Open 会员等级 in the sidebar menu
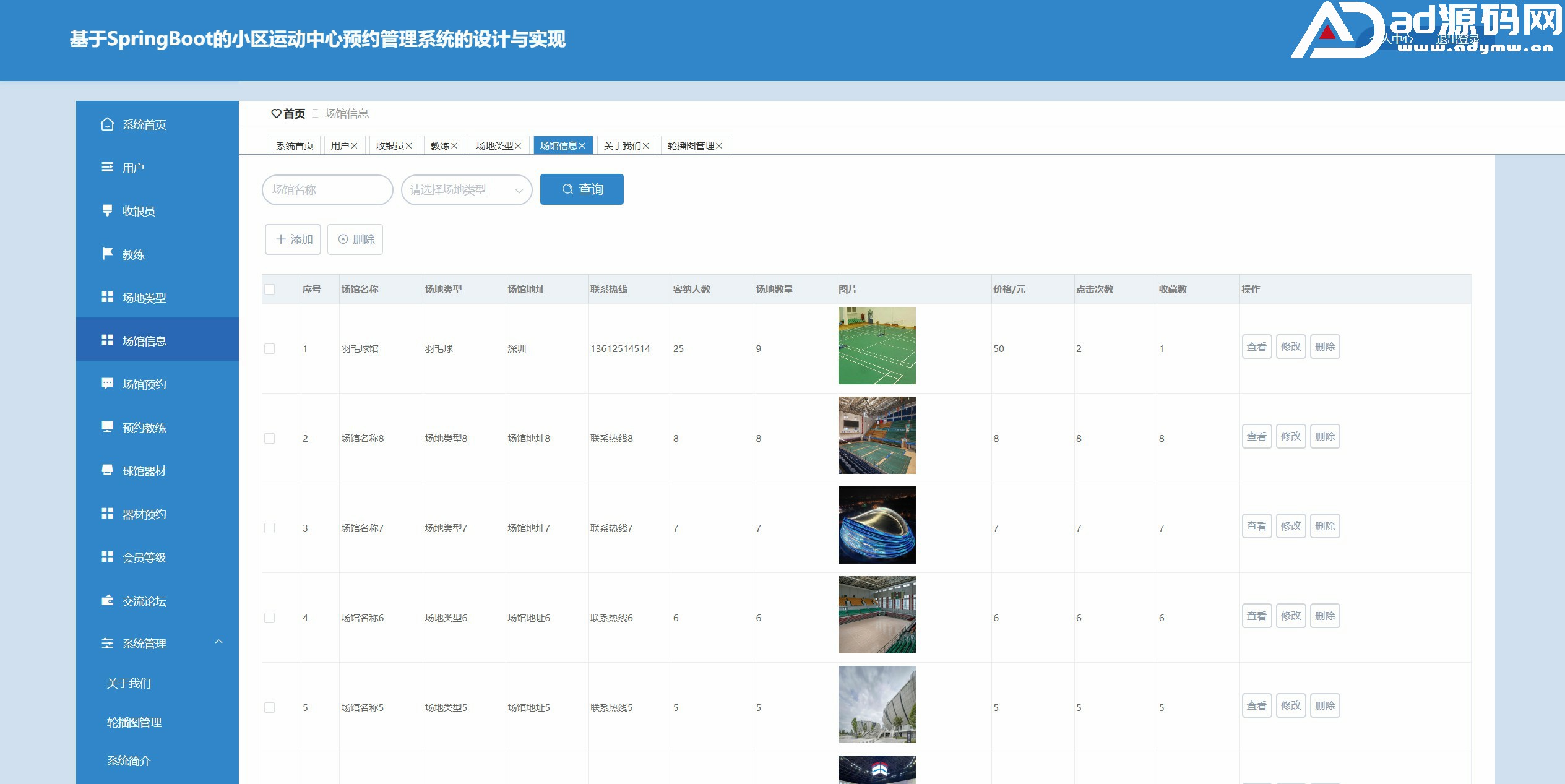1565x784 pixels. coord(144,558)
